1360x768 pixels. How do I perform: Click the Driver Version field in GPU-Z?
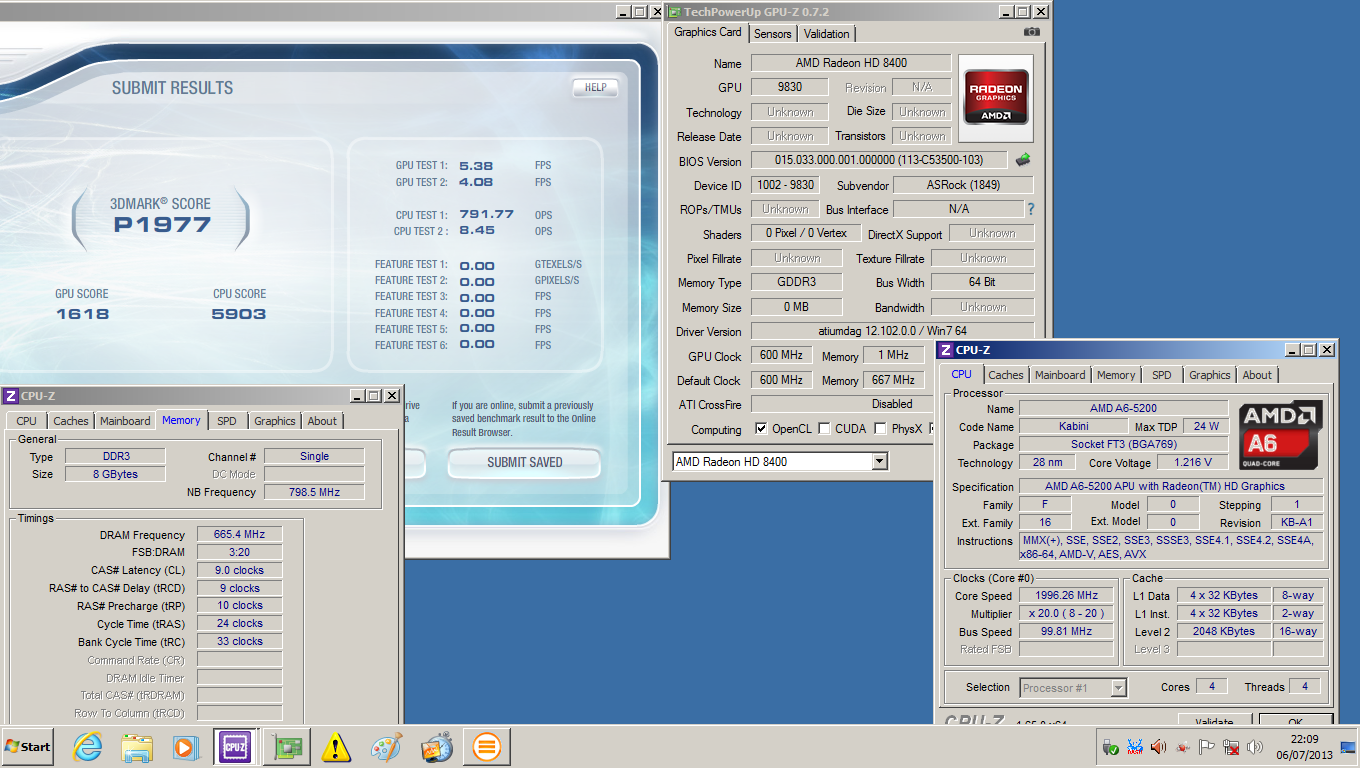pos(892,331)
